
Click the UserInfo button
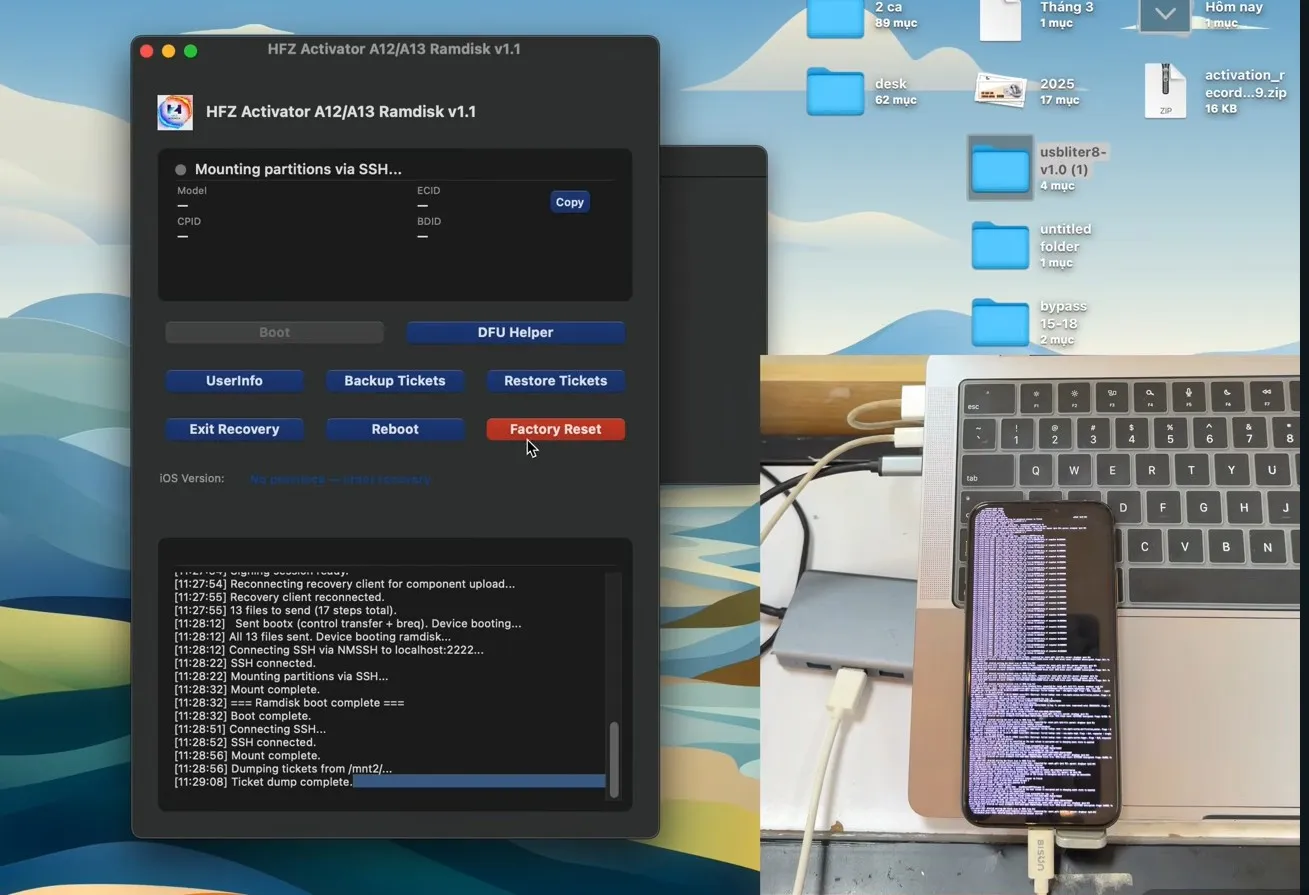click(234, 381)
